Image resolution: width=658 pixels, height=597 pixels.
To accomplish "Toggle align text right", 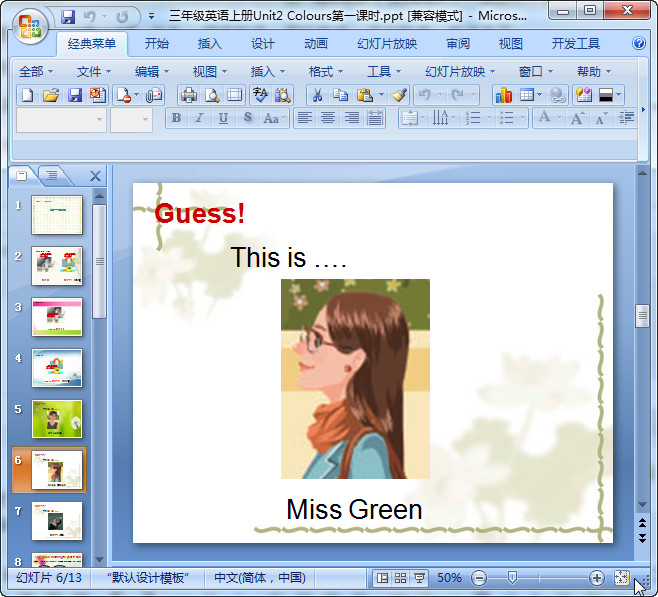I will (352, 118).
